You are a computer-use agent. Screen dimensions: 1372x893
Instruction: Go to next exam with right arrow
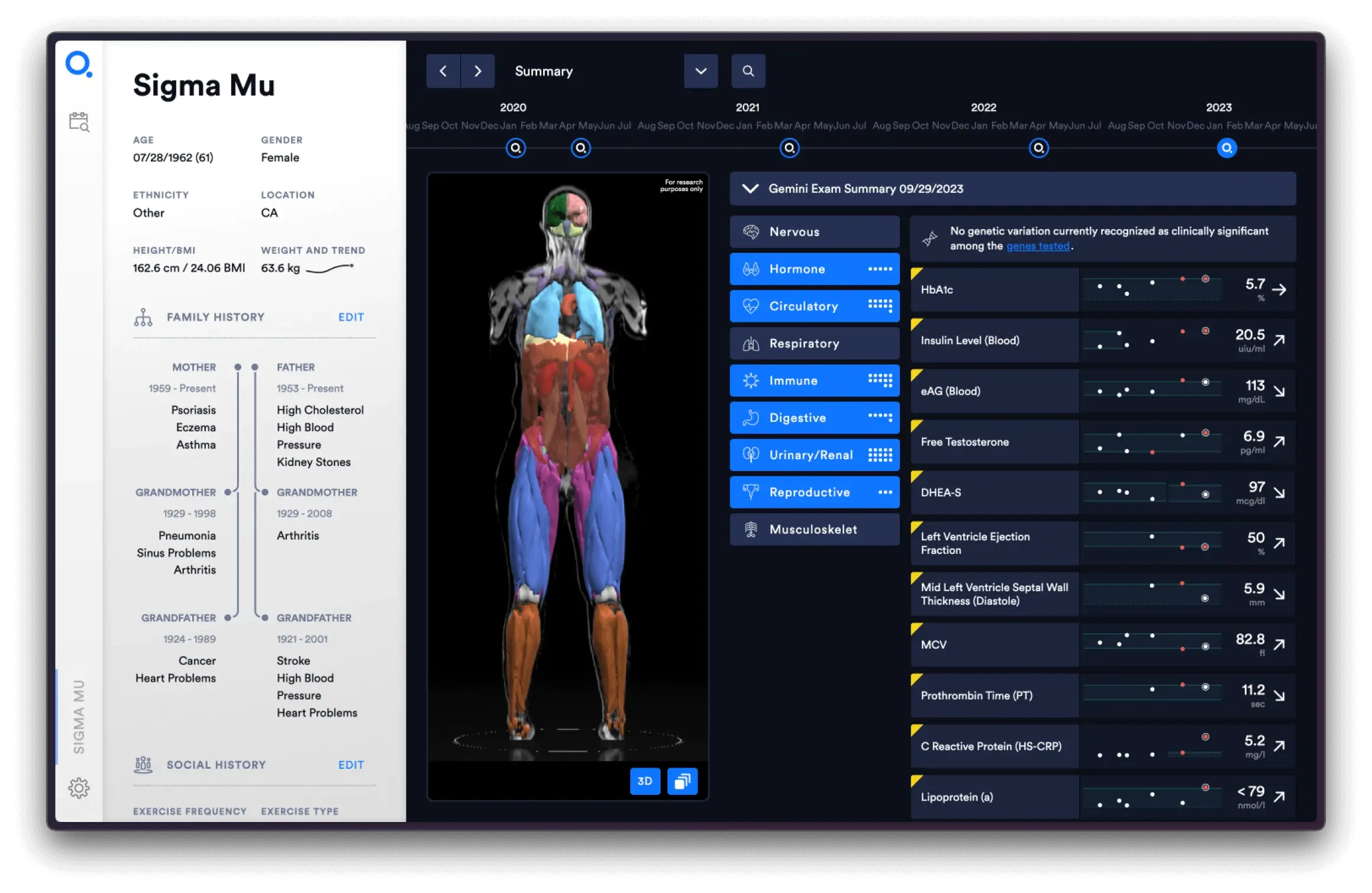477,71
